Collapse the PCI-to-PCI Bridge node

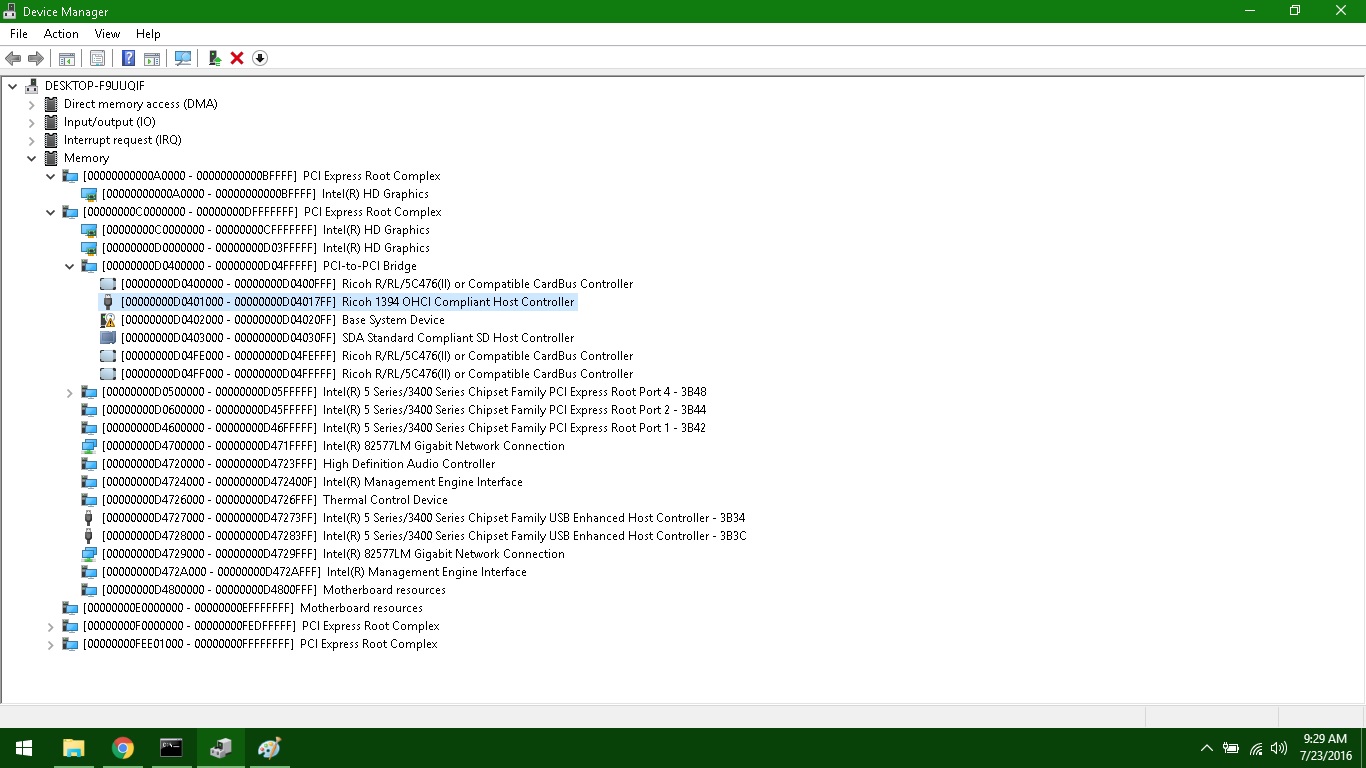tap(70, 266)
